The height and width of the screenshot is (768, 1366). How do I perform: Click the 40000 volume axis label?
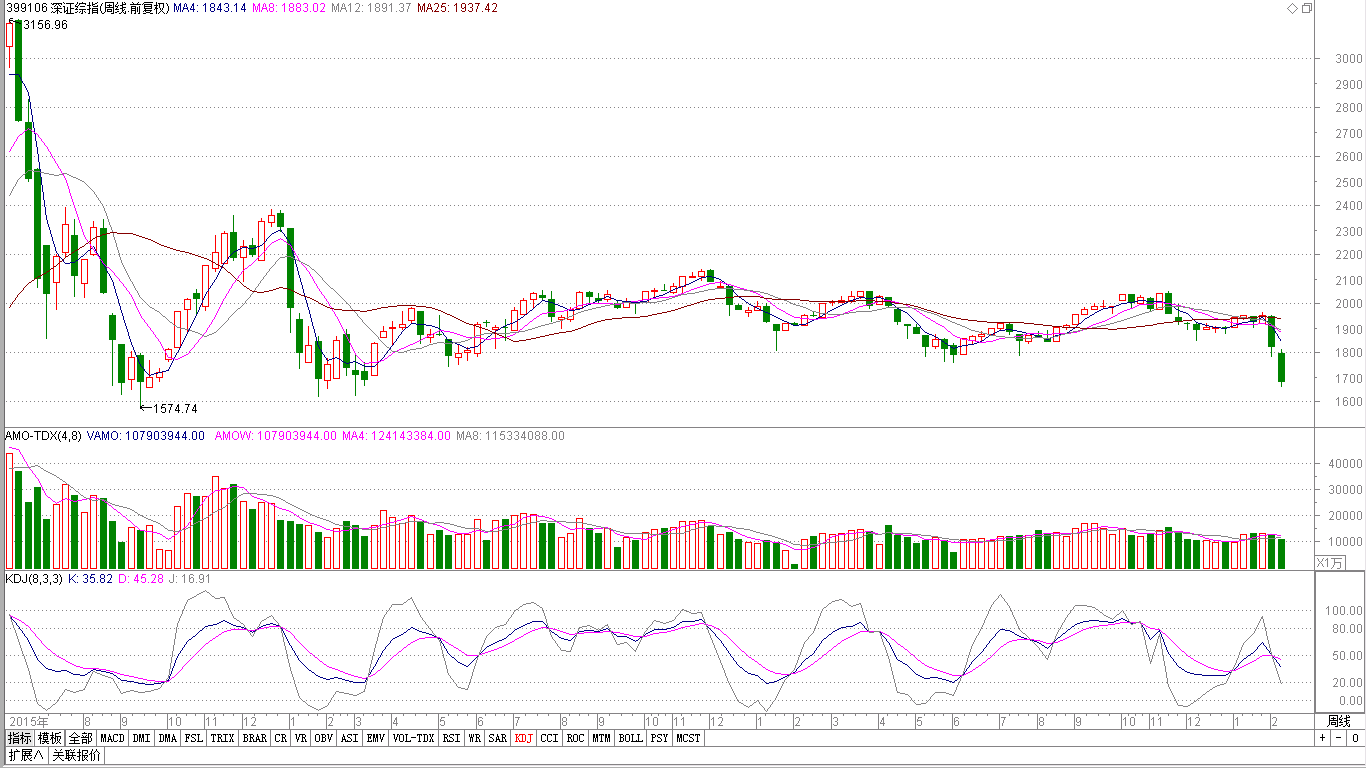click(x=1345, y=464)
